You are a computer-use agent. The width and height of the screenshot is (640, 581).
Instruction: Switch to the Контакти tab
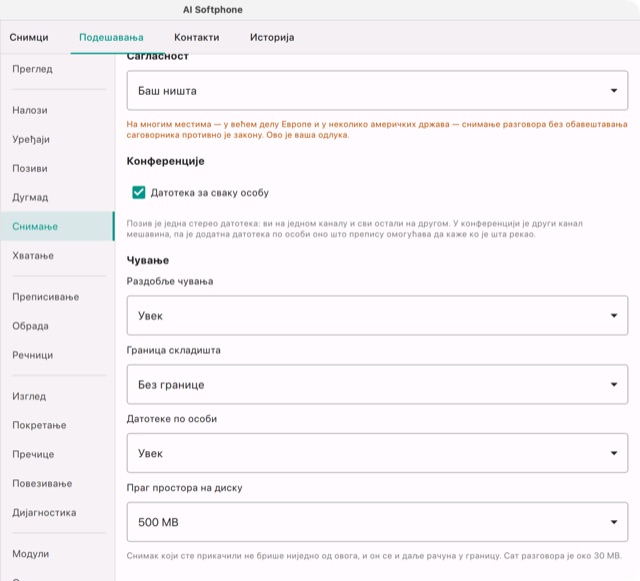click(x=196, y=37)
